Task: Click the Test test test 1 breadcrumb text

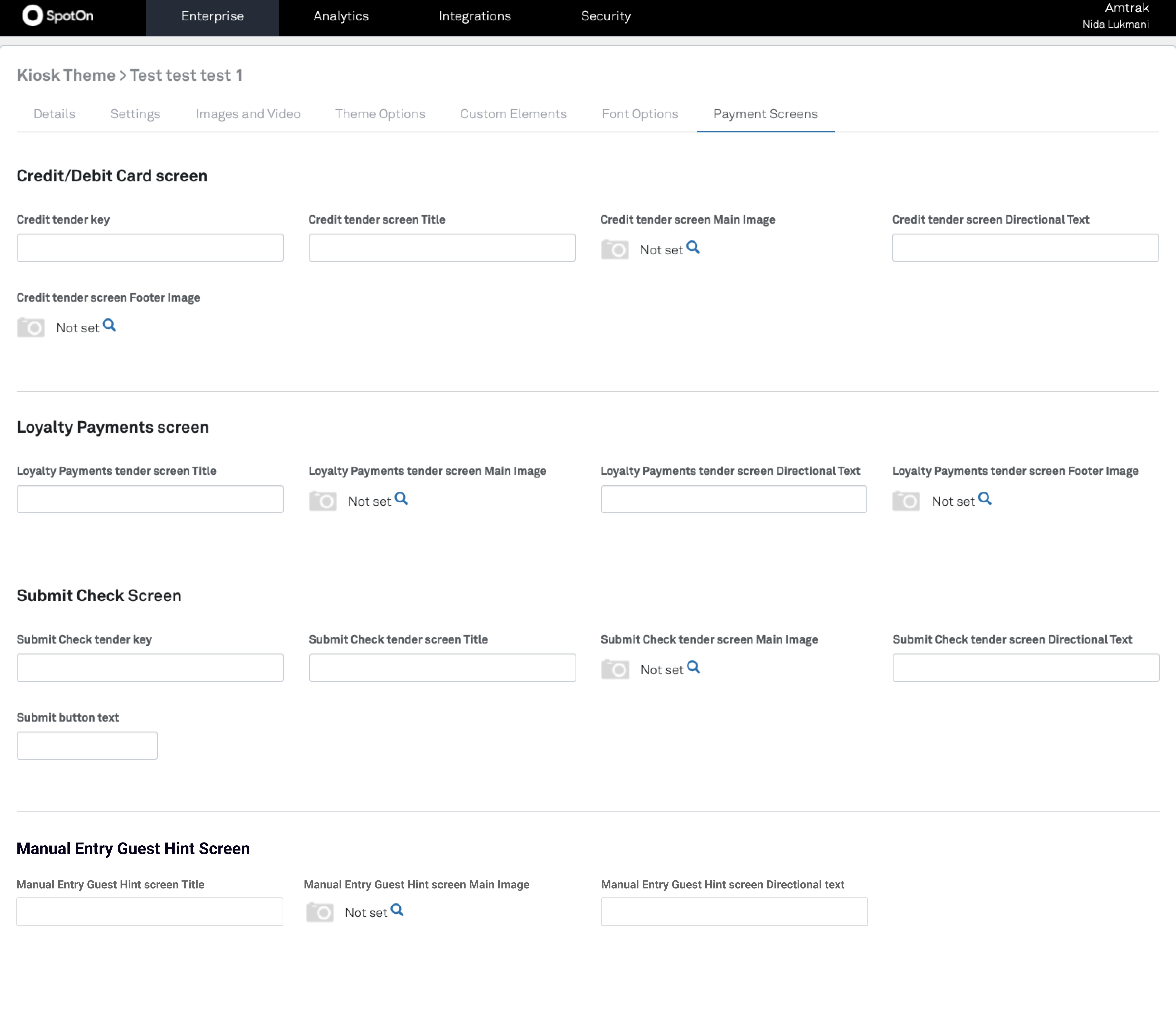Action: [x=186, y=75]
